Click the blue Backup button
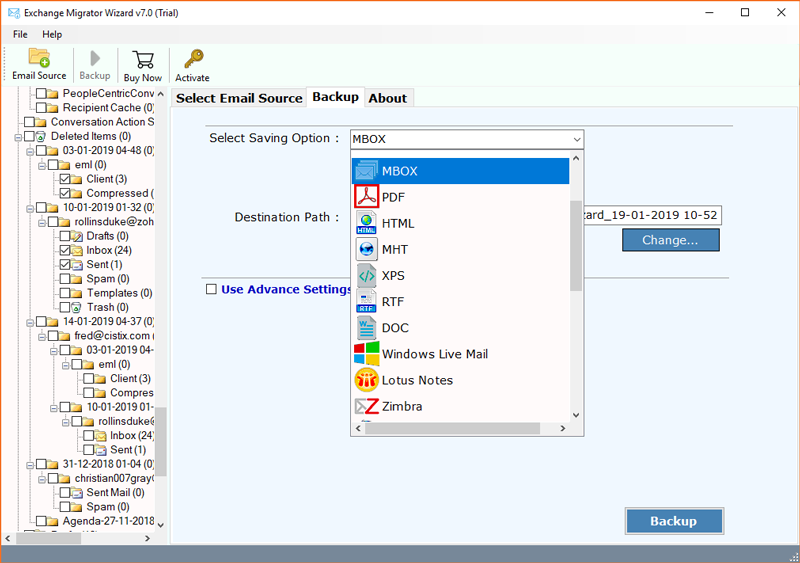The width and height of the screenshot is (800, 563). [x=674, y=521]
